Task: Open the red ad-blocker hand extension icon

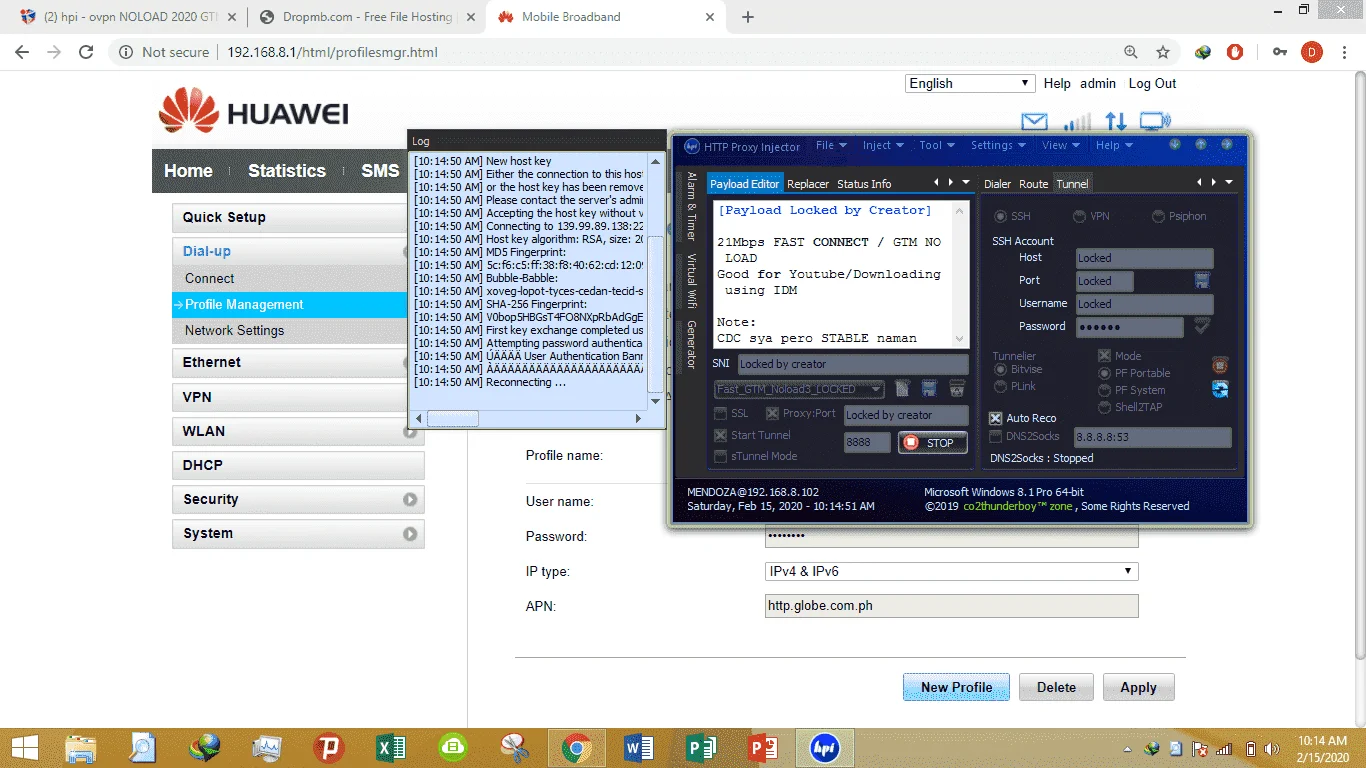Action: coord(1235,52)
